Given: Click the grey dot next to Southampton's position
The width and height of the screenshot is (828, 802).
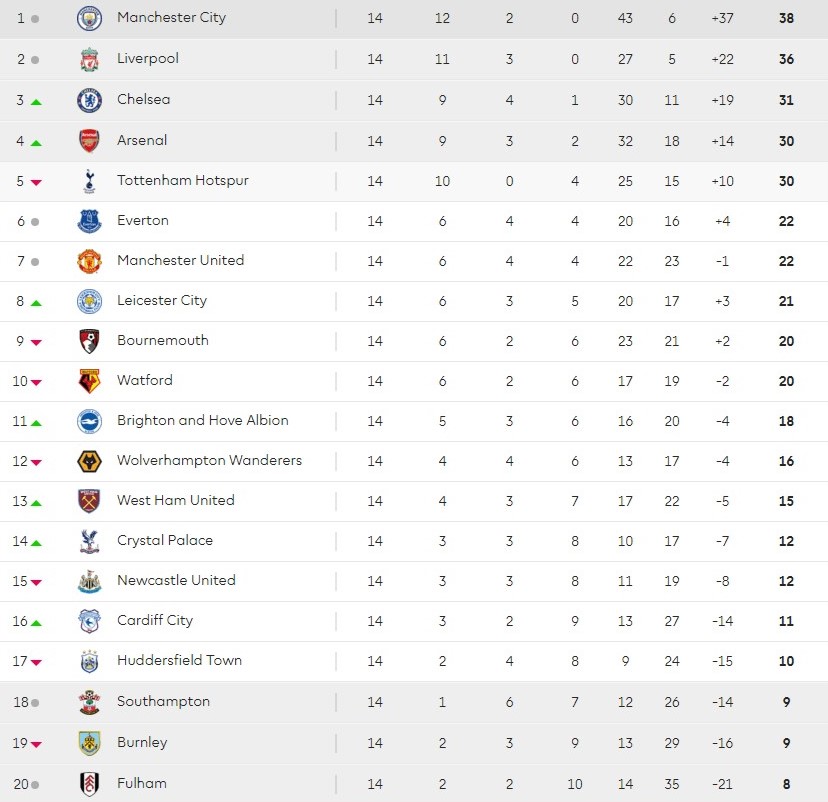Looking at the screenshot, I should coord(35,703).
